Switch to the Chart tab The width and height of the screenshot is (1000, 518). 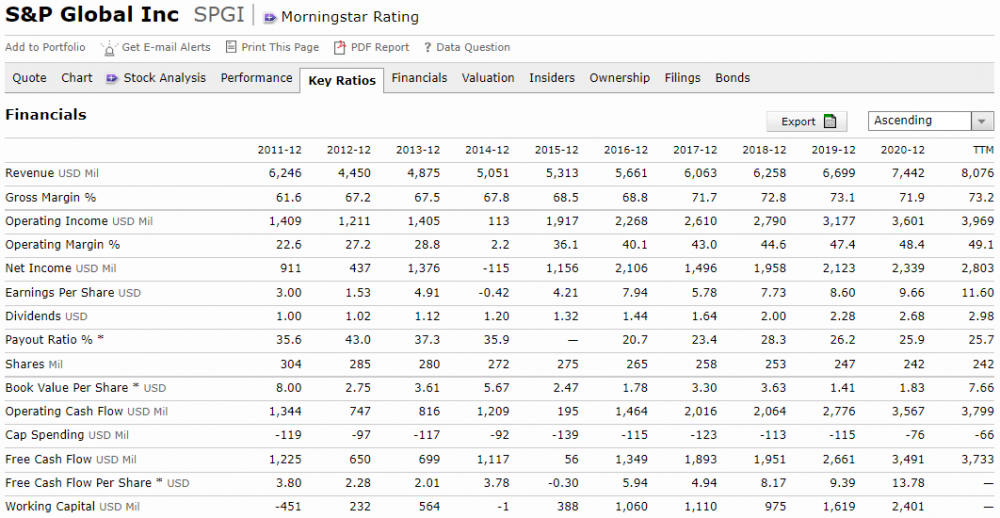coord(77,78)
